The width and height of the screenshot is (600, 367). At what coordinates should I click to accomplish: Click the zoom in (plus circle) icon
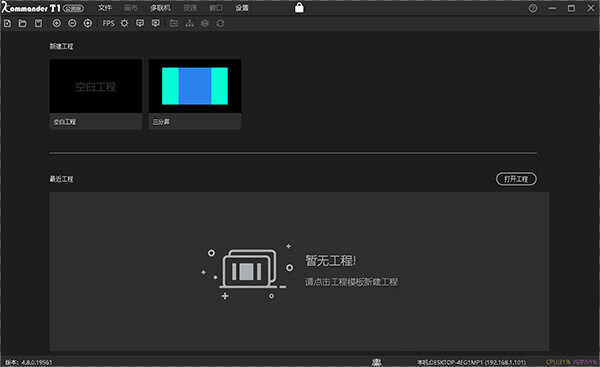pyautogui.click(x=57, y=23)
